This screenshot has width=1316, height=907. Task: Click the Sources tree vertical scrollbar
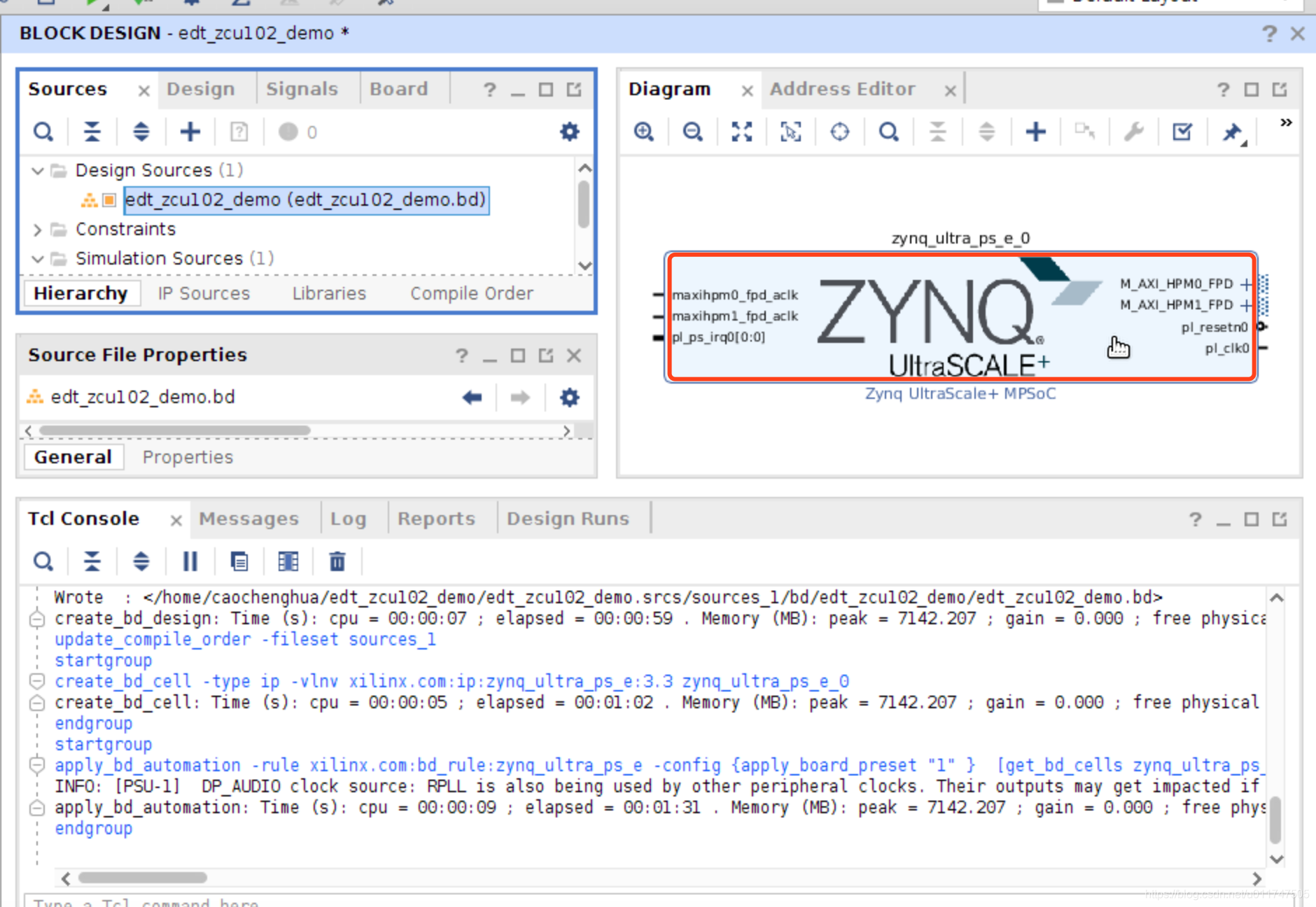coord(584,204)
